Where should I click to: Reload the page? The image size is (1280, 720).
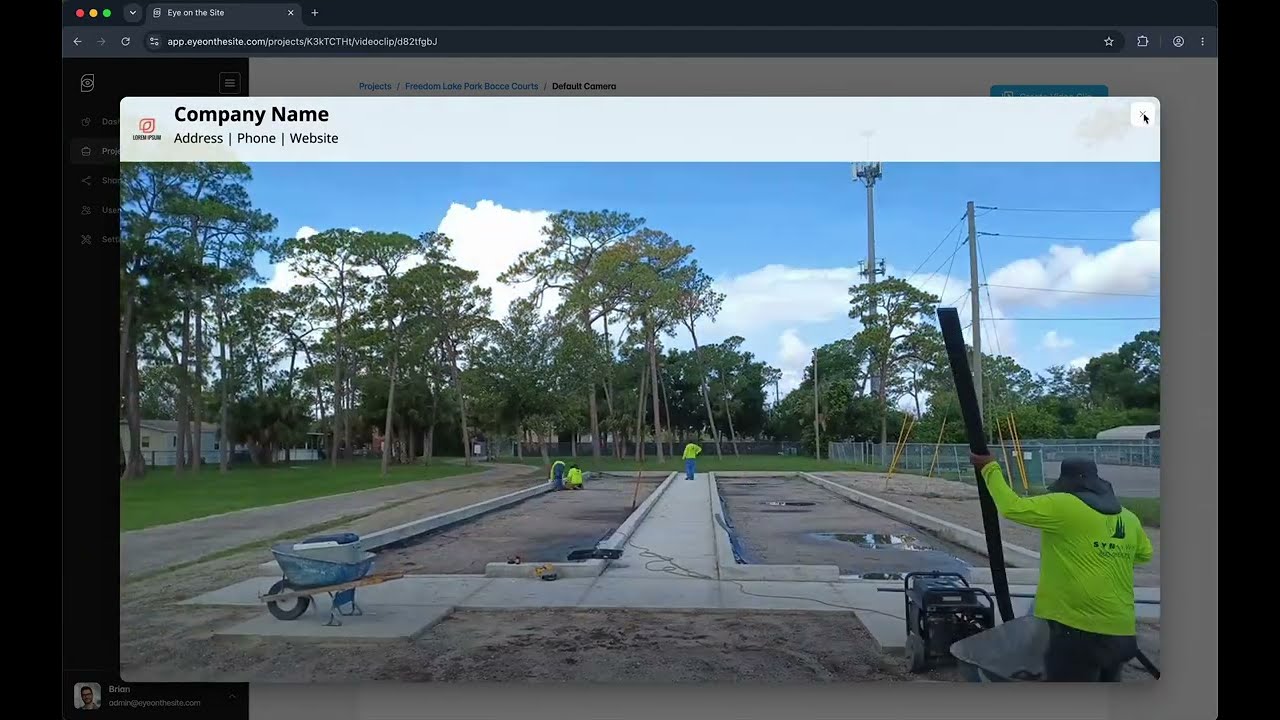point(125,41)
